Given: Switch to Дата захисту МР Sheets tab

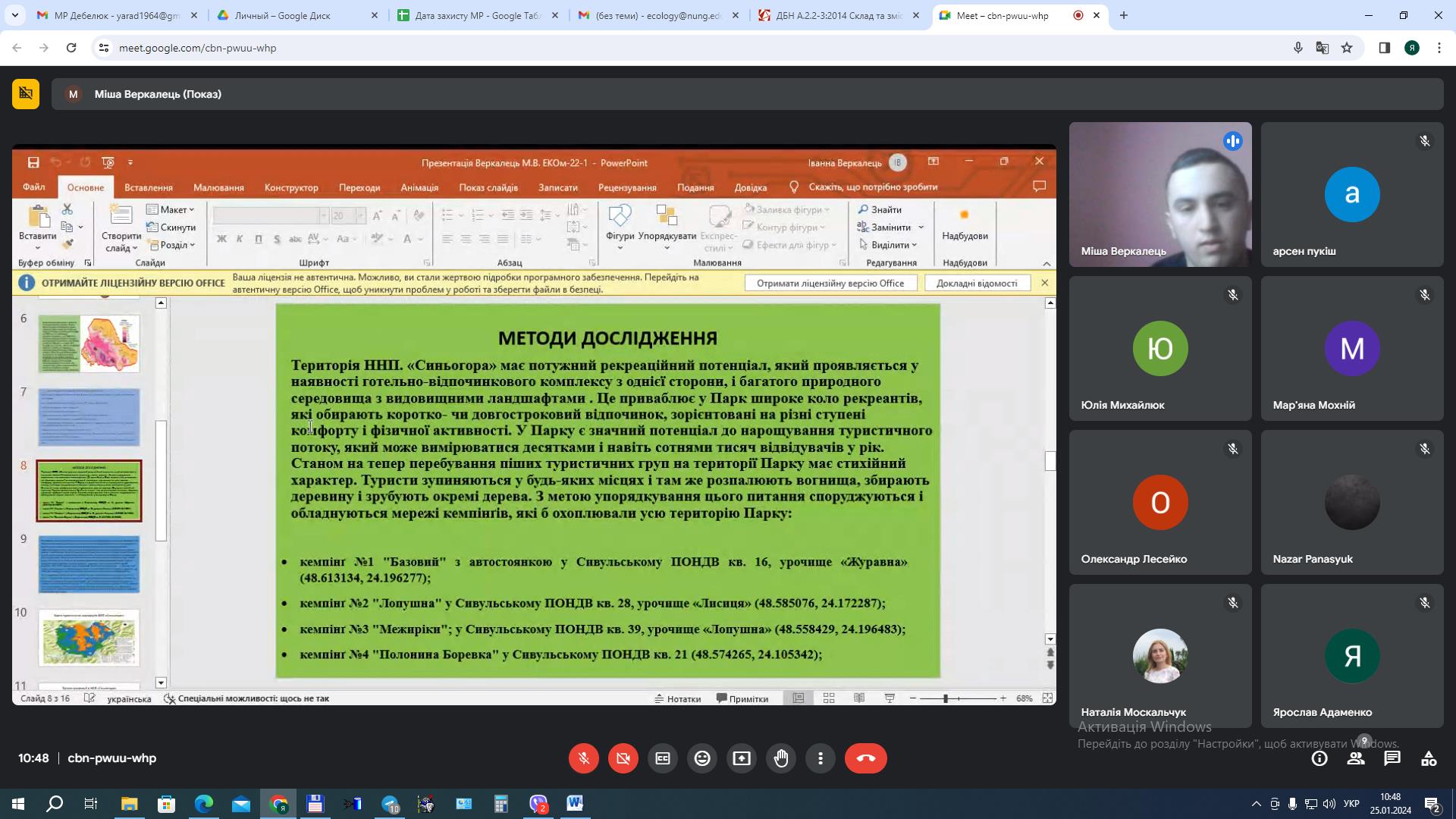Looking at the screenshot, I should click(x=478, y=15).
